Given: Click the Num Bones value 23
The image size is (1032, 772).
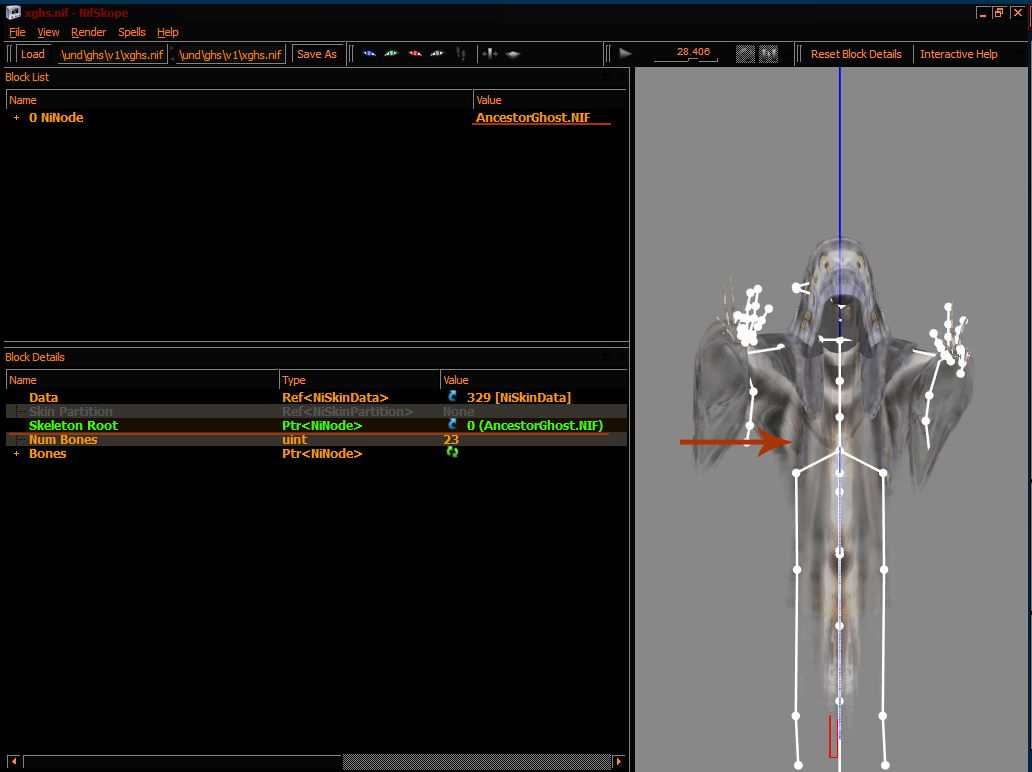Looking at the screenshot, I should point(451,440).
